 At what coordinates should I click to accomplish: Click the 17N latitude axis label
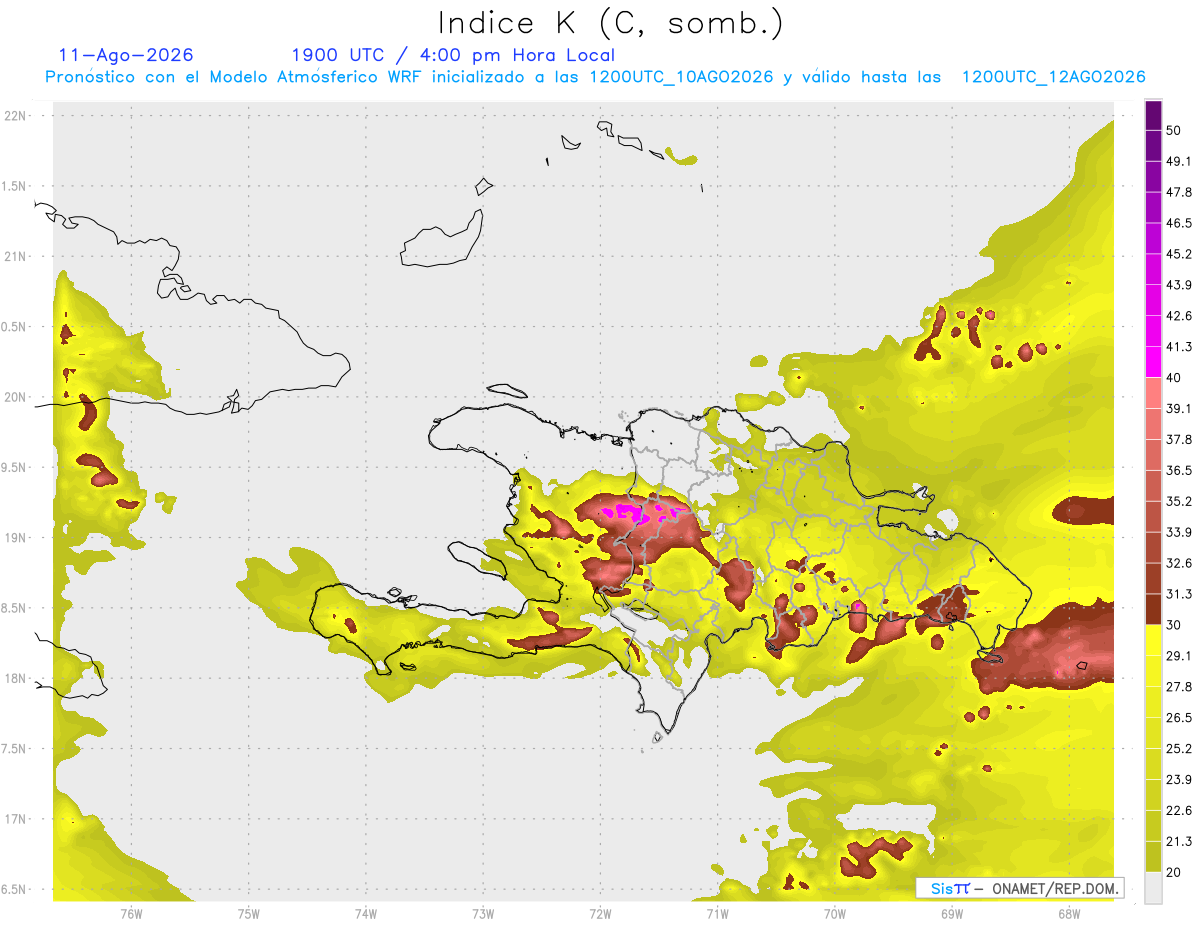click(16, 819)
